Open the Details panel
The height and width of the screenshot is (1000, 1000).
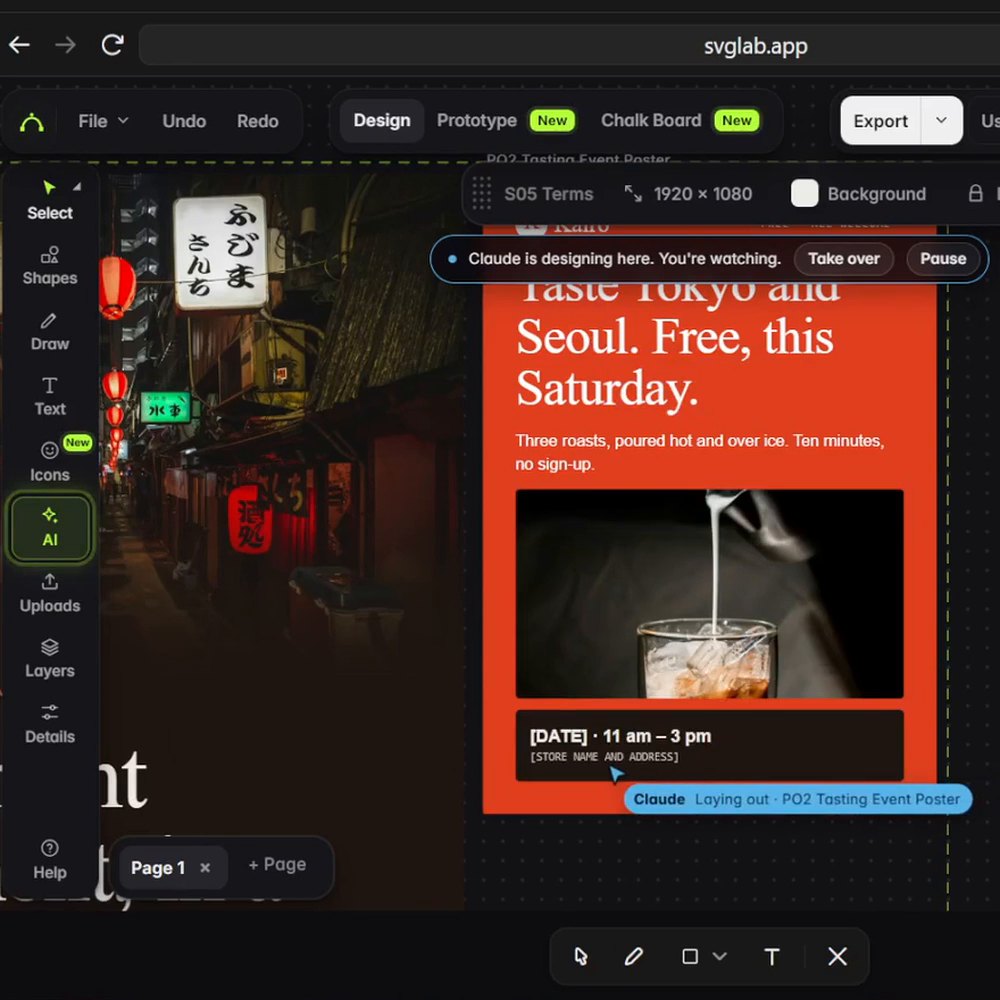tap(50, 724)
